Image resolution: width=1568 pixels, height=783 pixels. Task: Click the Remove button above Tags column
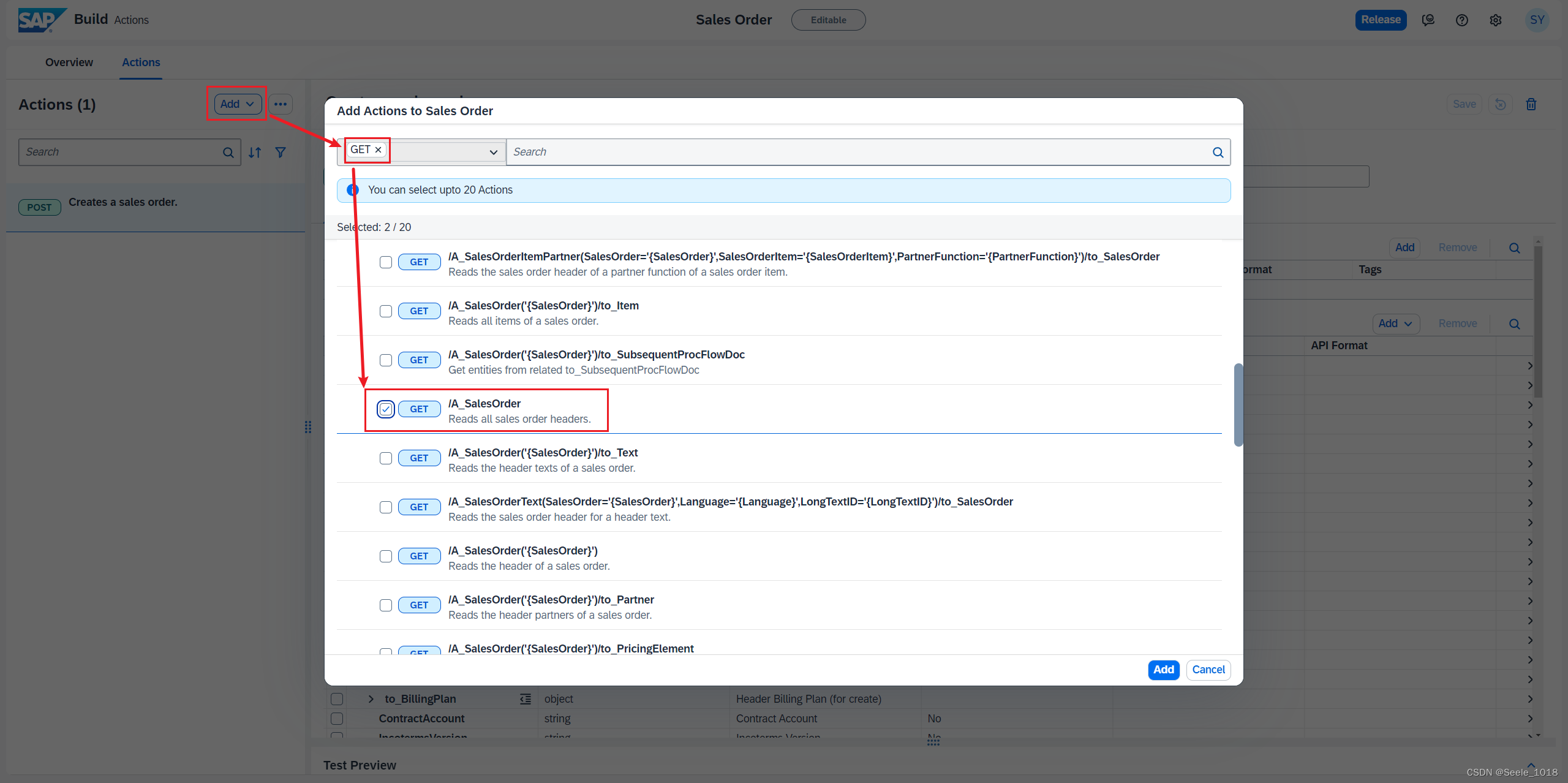[x=1458, y=248]
